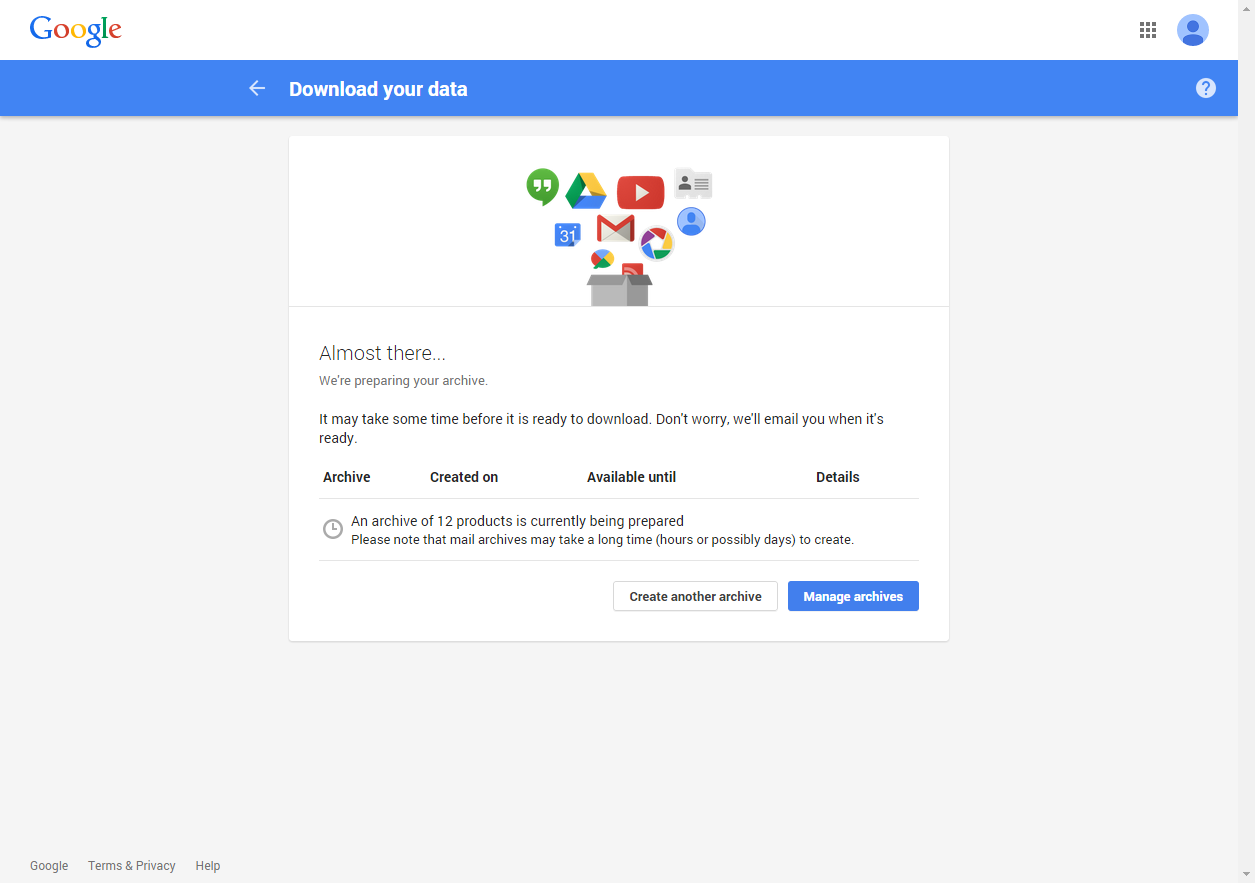Click 'We're preparing your archive.' text
This screenshot has height=883, width=1255.
(403, 381)
